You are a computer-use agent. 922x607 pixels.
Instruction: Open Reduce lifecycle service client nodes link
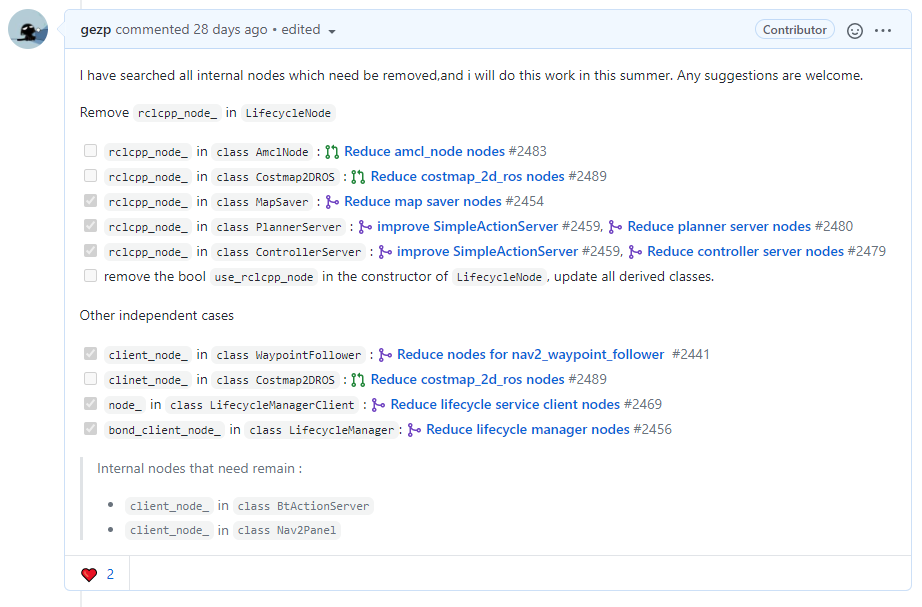pyautogui.click(x=505, y=405)
